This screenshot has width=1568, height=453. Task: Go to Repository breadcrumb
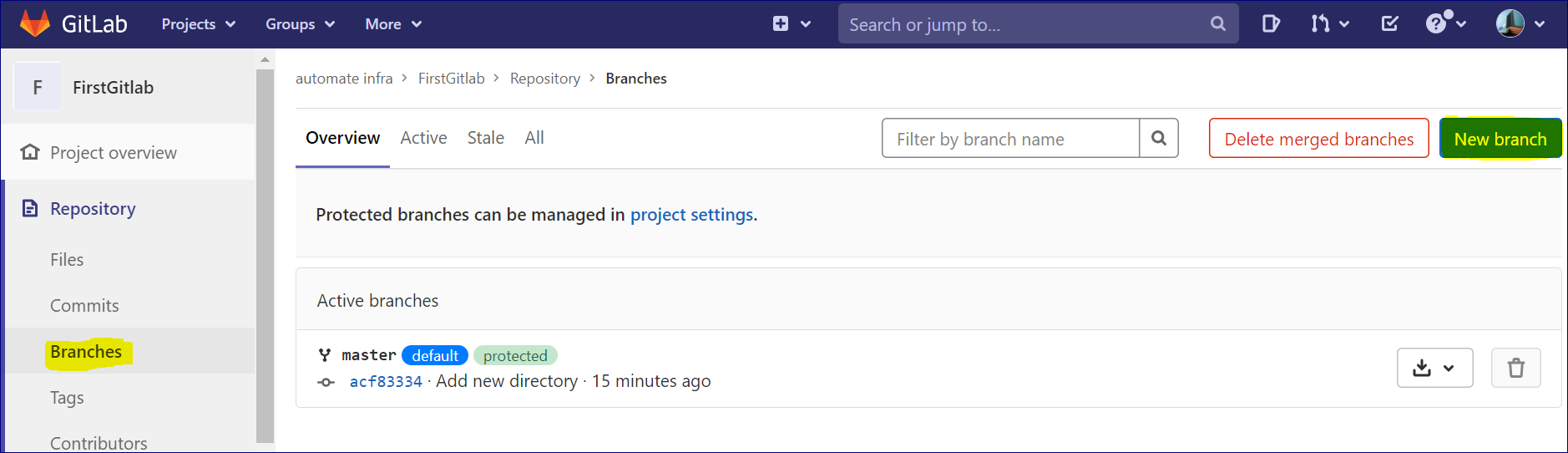pos(545,79)
